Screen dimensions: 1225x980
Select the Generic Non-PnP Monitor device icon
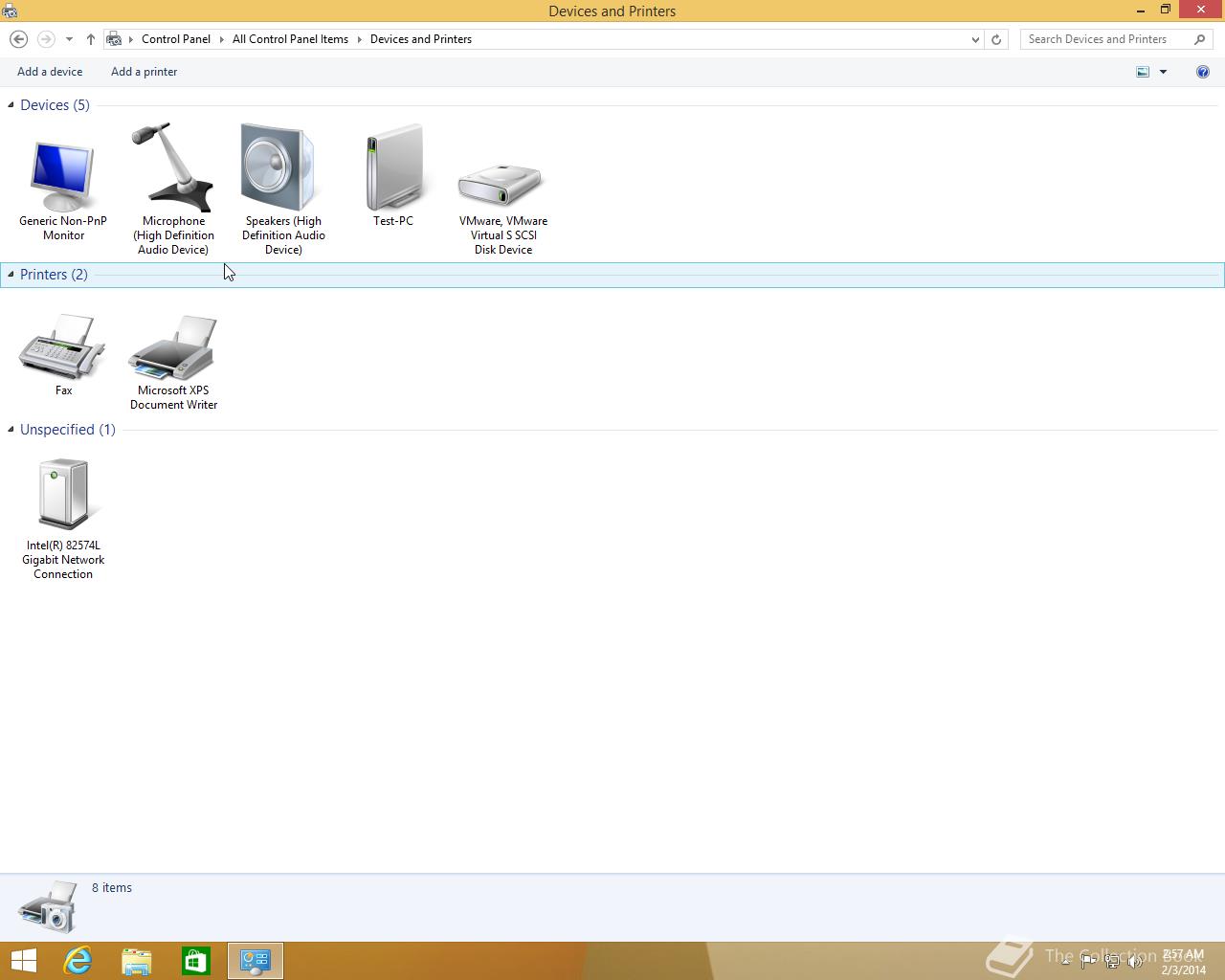(63, 177)
